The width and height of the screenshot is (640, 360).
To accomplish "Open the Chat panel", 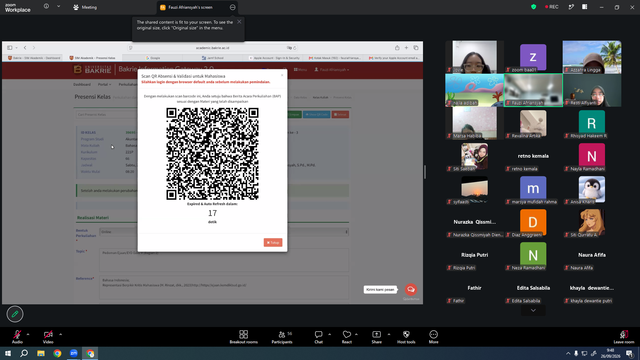I will 318,337.
